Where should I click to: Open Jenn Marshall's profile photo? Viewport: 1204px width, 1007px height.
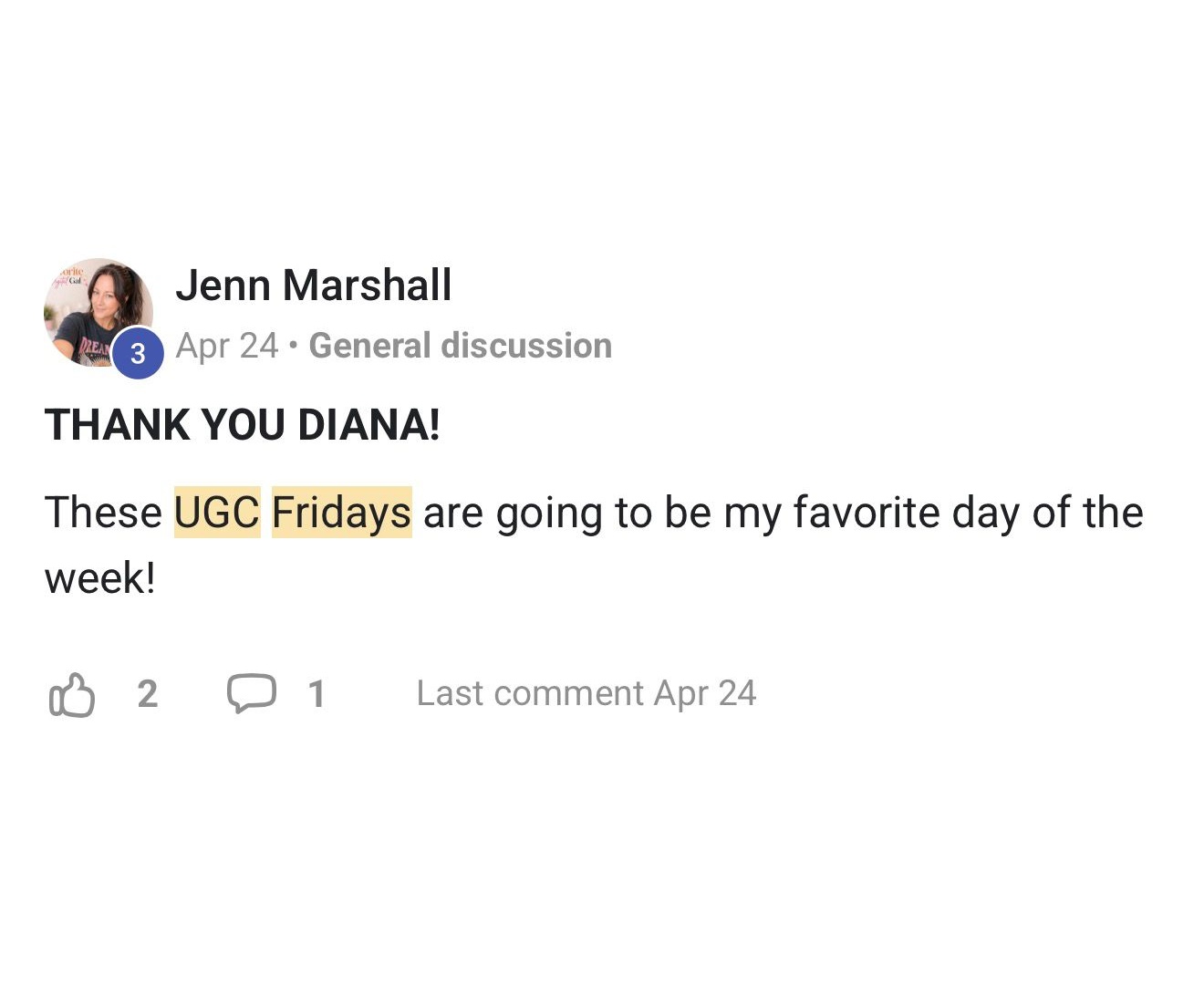tap(99, 313)
